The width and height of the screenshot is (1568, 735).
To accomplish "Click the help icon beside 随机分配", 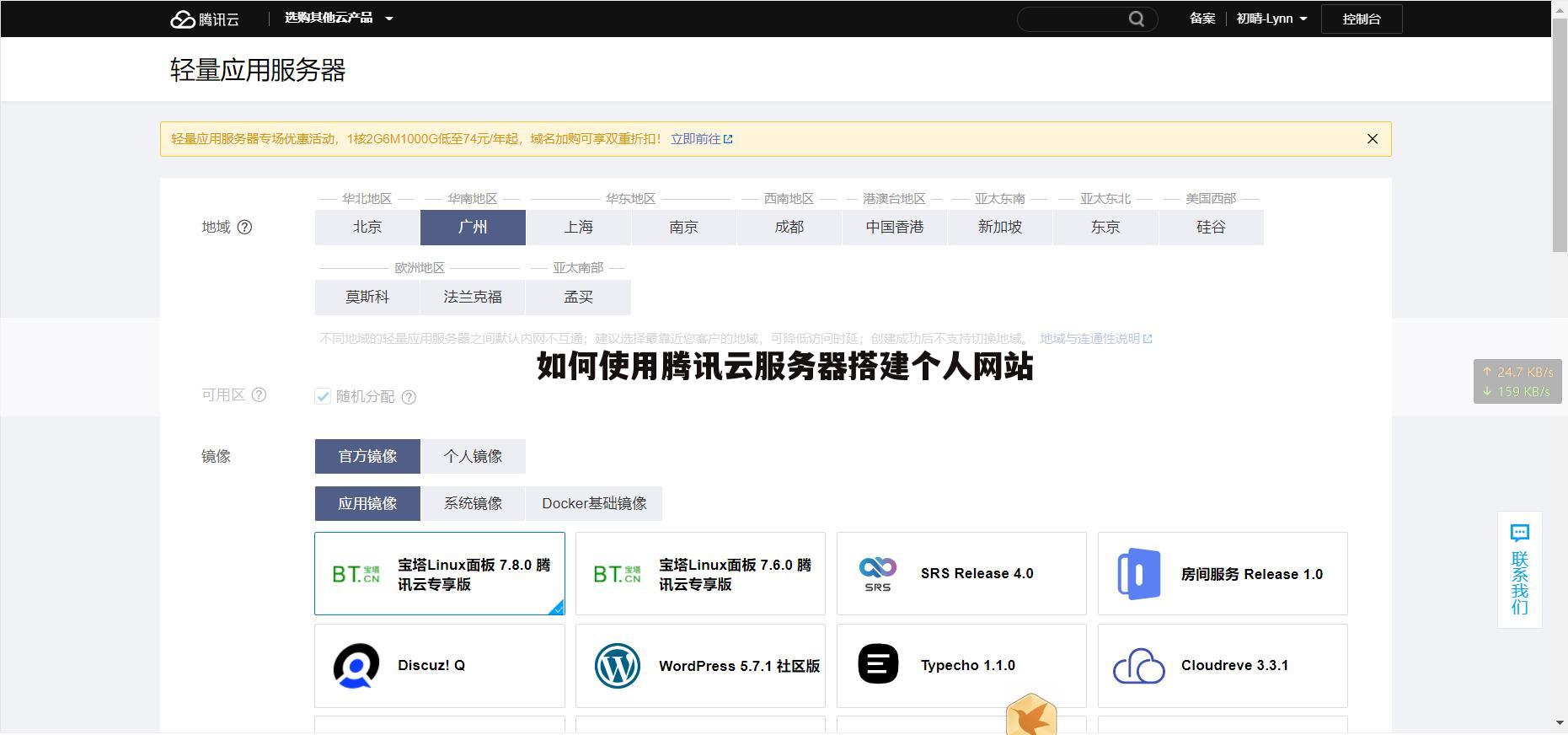I will (409, 397).
